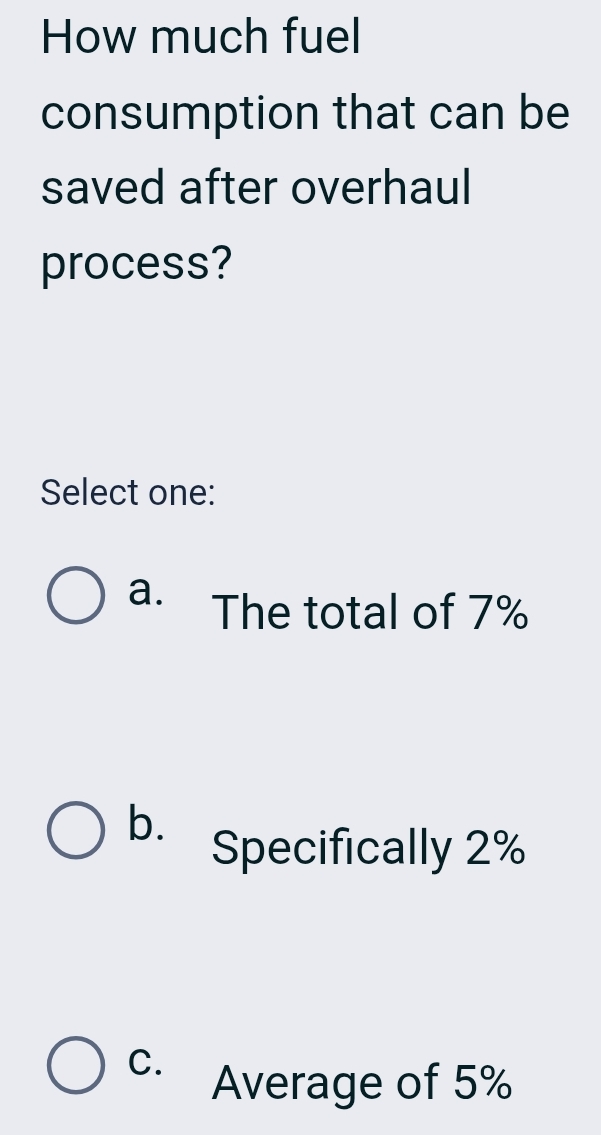Click the 'Select one:' prompt label
This screenshot has width=601, height=1135.
click(x=128, y=493)
